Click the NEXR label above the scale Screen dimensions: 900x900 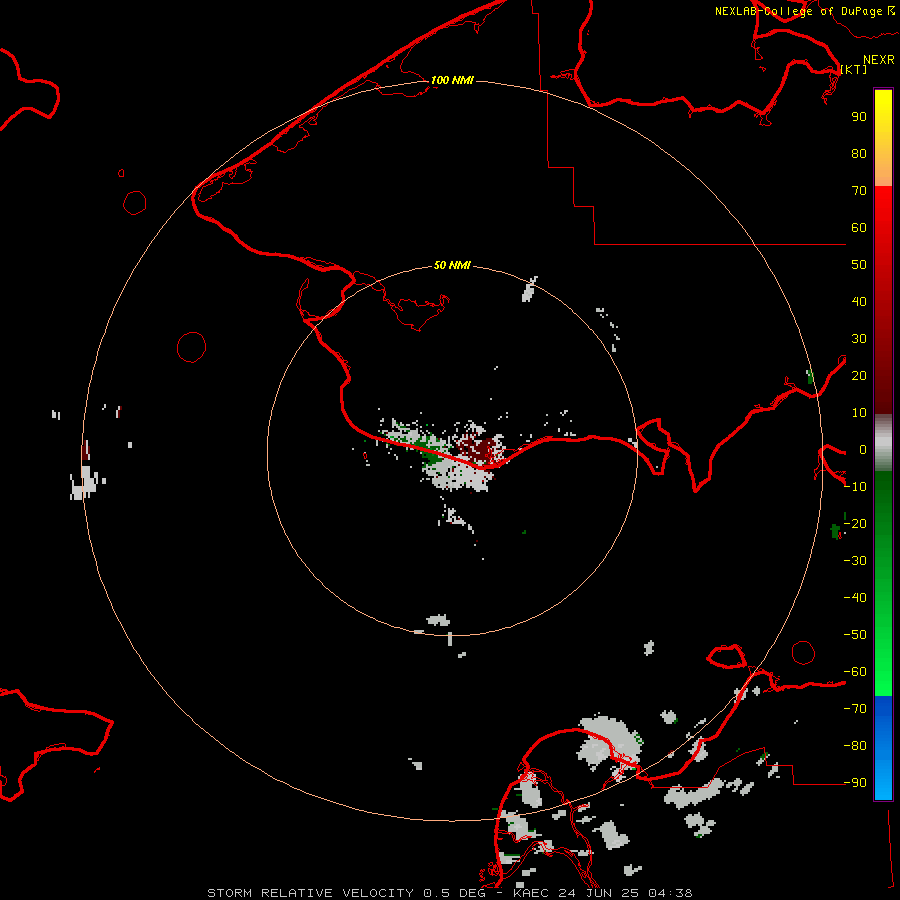pos(879,60)
